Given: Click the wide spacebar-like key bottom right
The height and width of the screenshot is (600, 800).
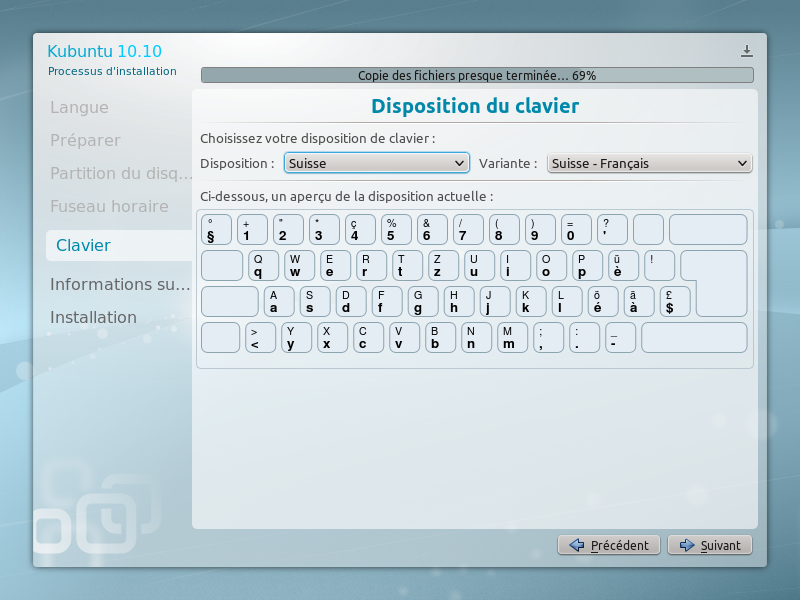Looking at the screenshot, I should (x=694, y=338).
